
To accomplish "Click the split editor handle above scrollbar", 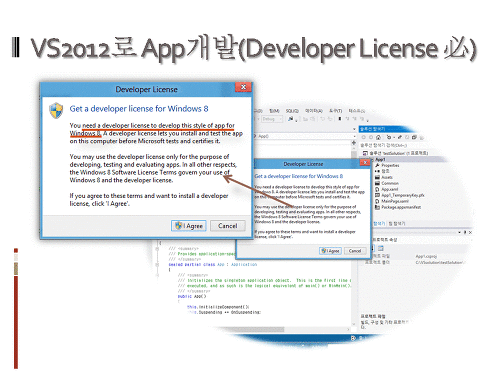I will pos(354,142).
